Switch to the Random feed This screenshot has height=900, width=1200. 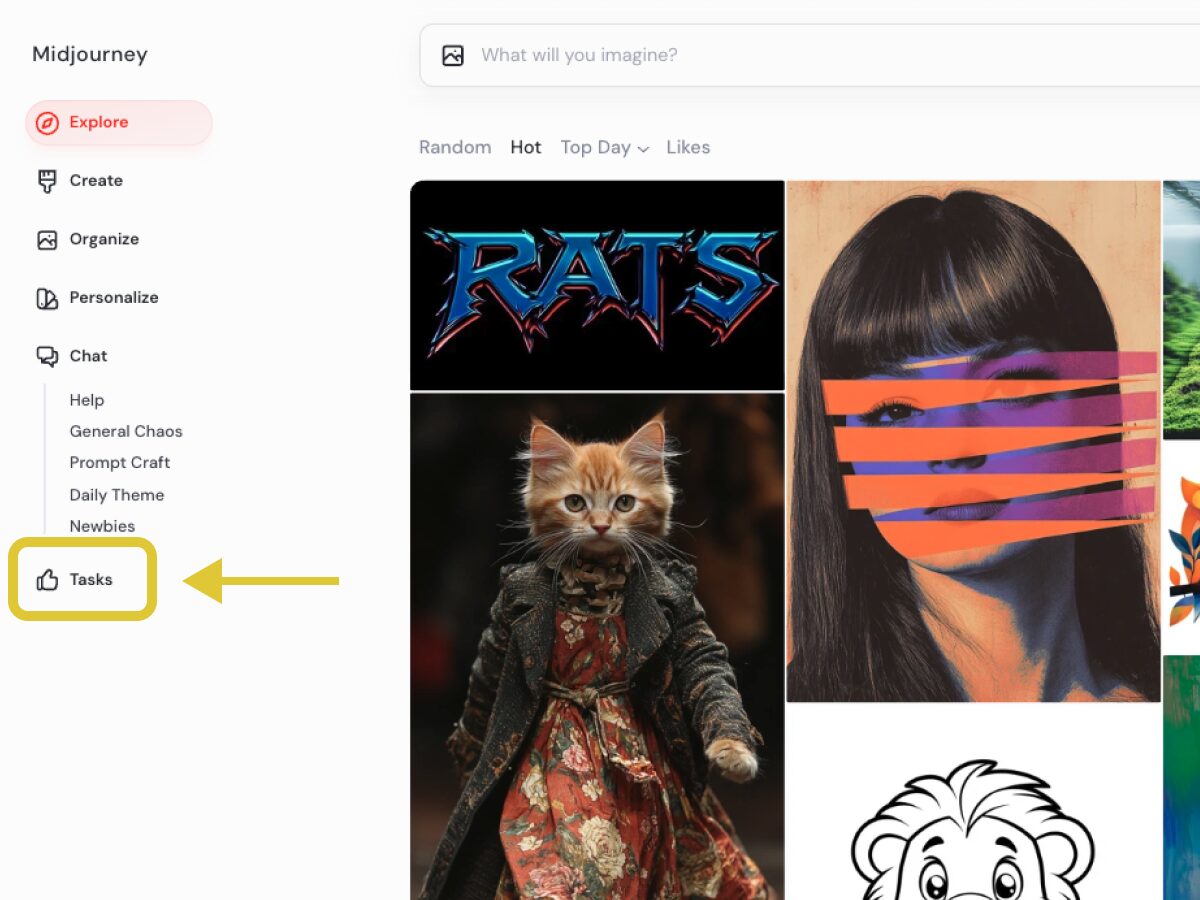click(455, 147)
